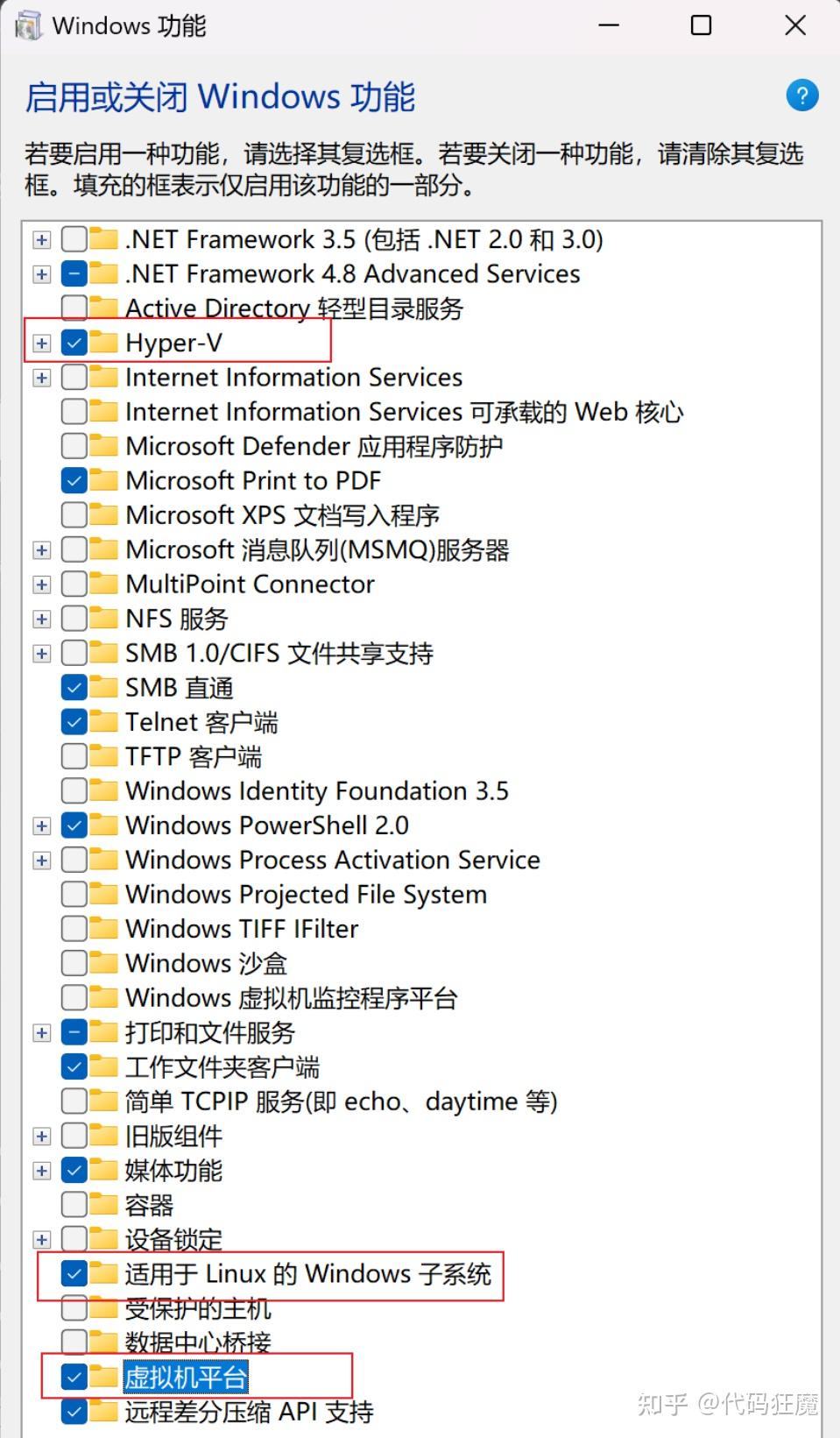Enable Microsoft XPS 文档写入程序
840x1438 pixels.
74,514
